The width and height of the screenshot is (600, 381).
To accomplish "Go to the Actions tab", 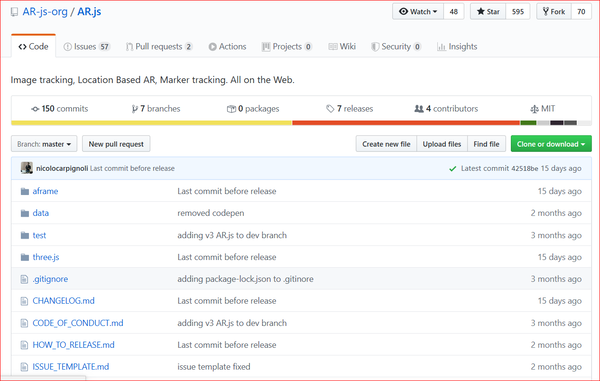I will [x=227, y=47].
